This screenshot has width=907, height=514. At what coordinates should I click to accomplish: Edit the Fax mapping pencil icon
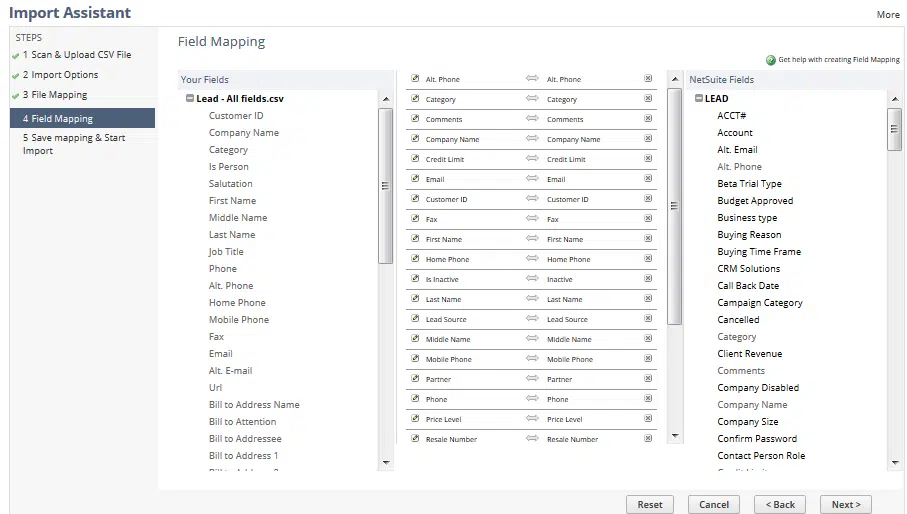click(x=415, y=219)
